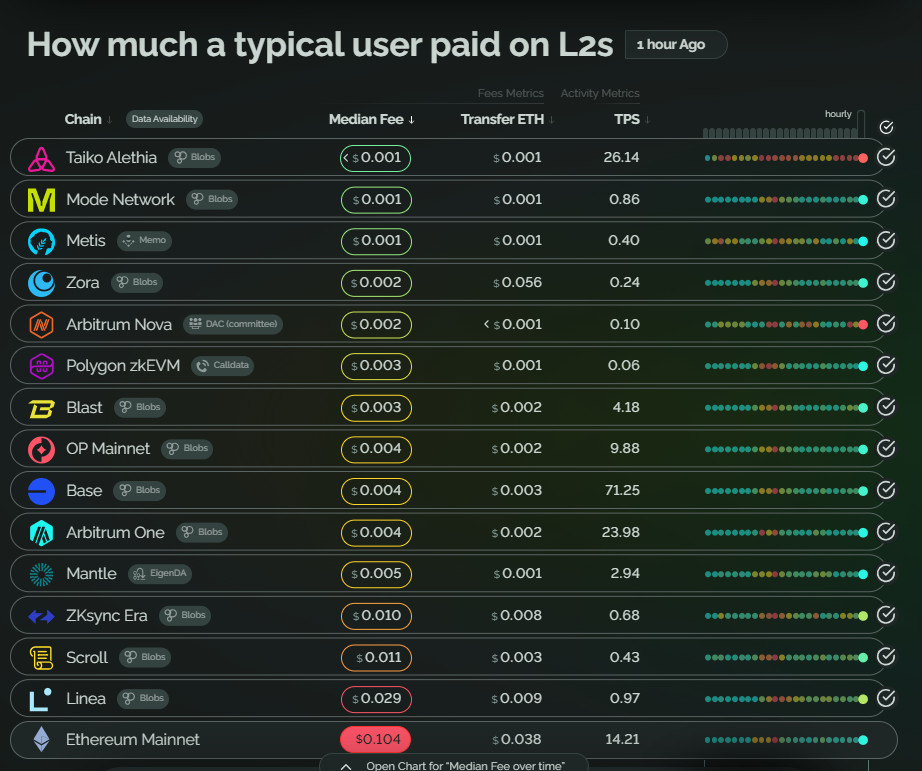
Task: Sort the table by Chain column
Action: 88,119
